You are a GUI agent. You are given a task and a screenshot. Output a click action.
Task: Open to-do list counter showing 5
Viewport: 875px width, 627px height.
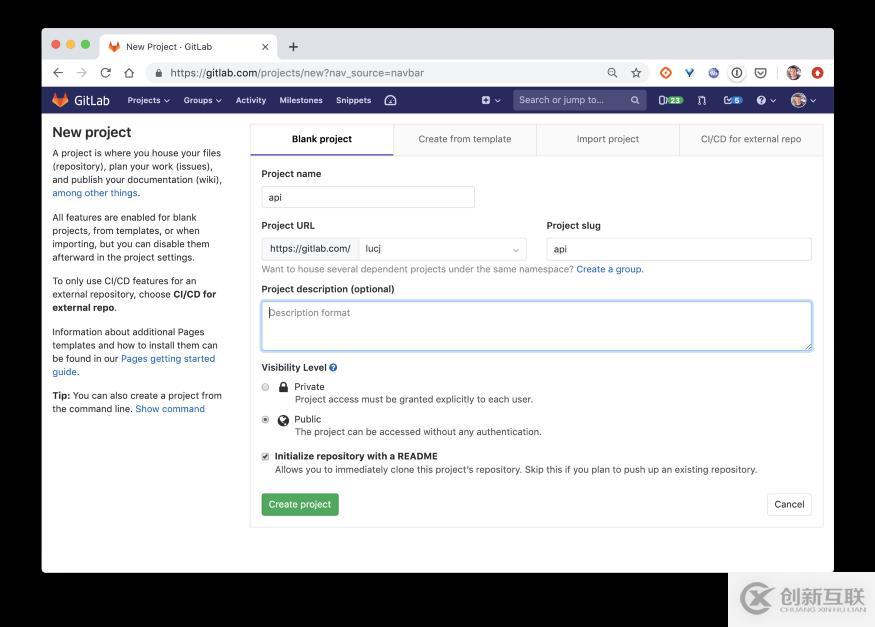tap(733, 100)
